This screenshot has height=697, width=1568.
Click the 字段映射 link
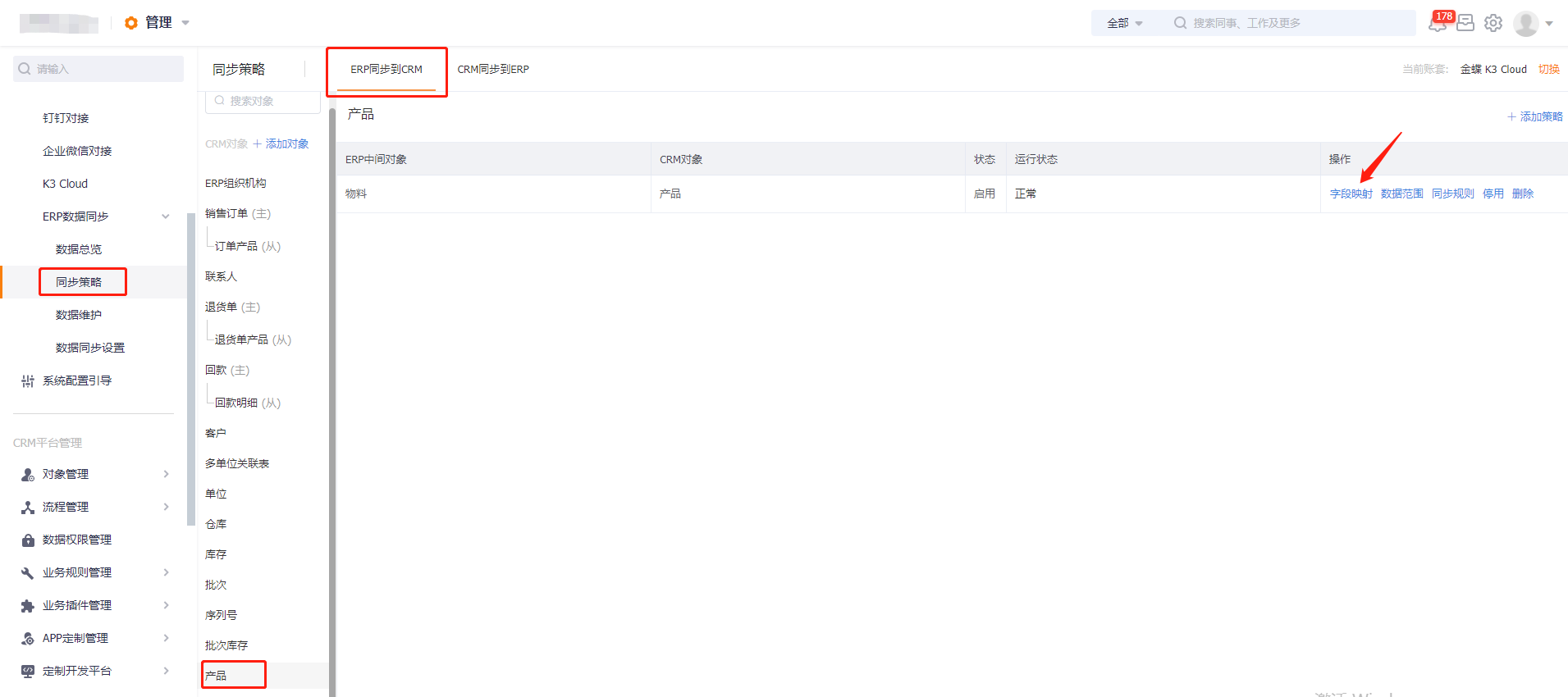[x=1351, y=194]
